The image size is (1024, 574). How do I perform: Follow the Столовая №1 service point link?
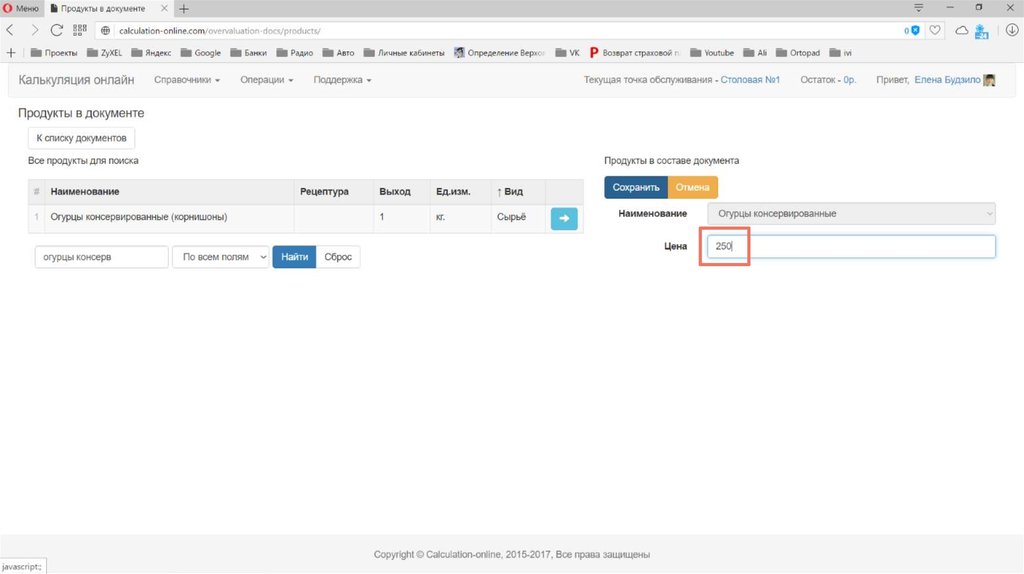point(750,80)
